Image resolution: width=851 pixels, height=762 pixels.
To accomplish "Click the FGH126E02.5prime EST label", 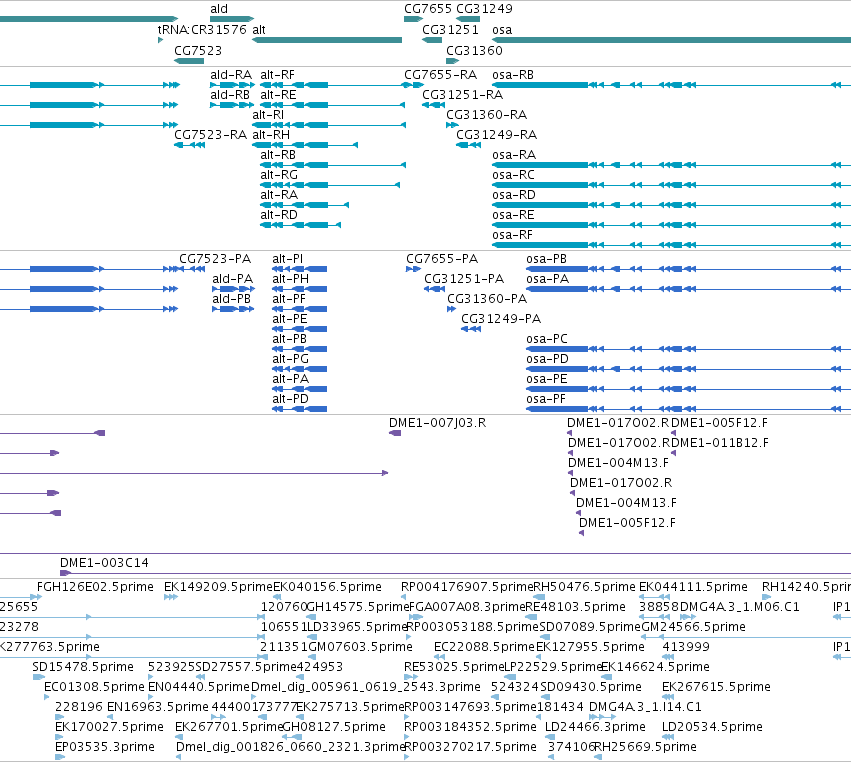I will [x=96, y=587].
